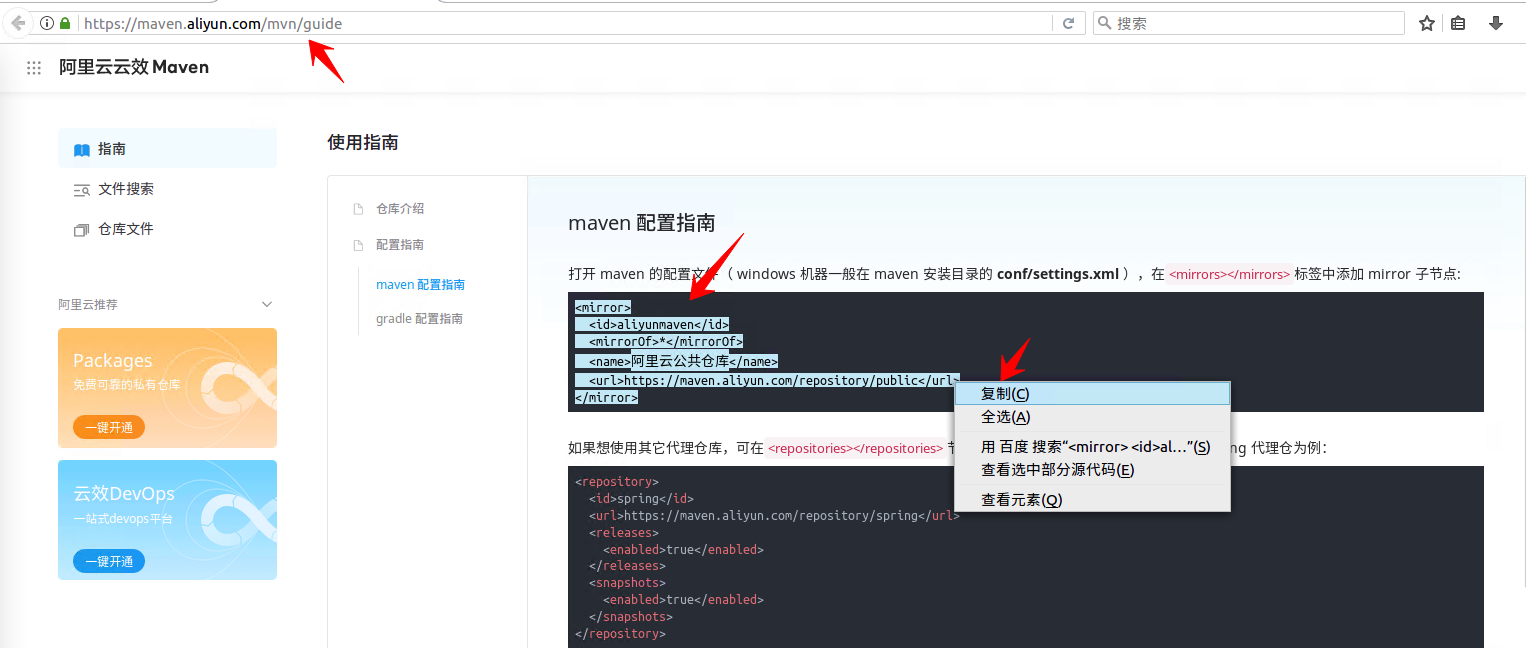Open gradle 配置指南 sub-item

[419, 319]
